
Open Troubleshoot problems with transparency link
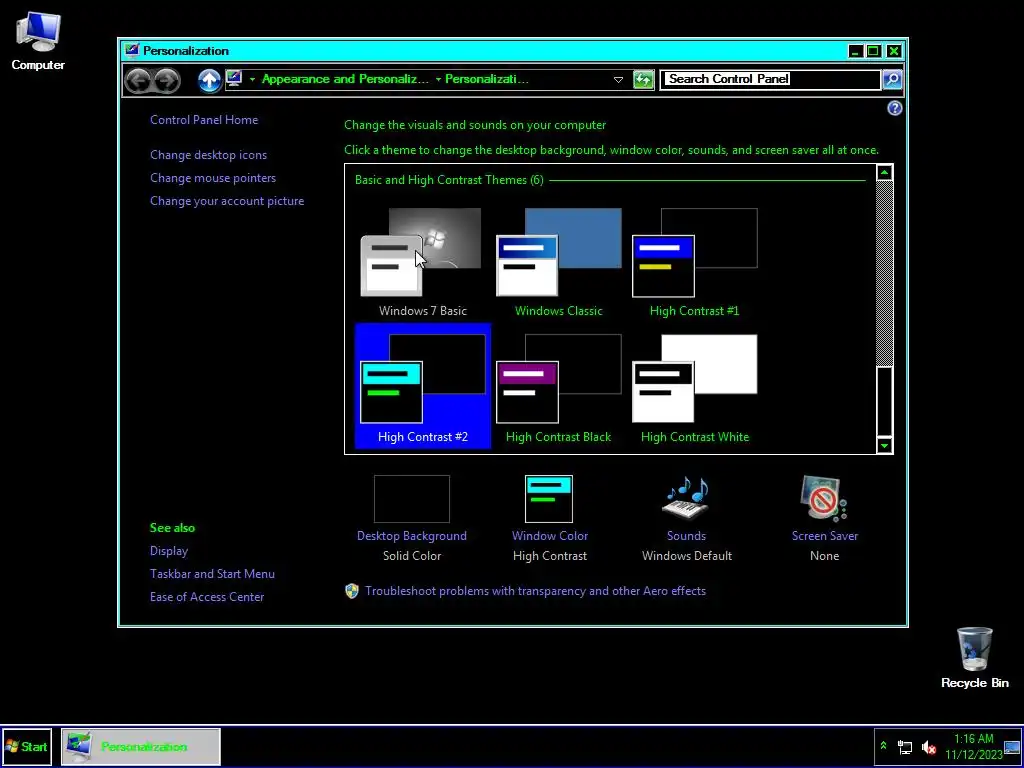click(536, 590)
